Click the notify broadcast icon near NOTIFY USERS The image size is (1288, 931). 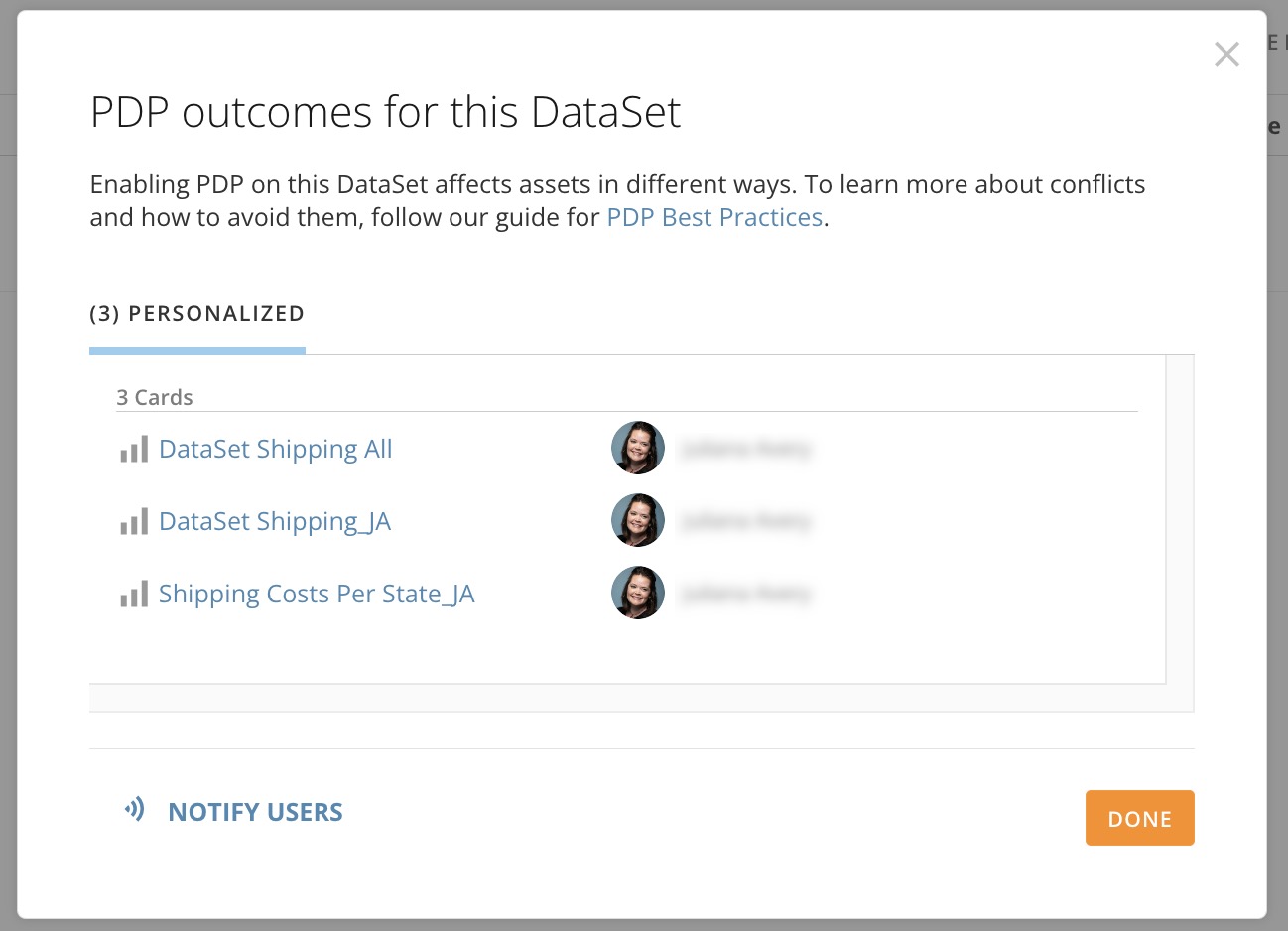click(x=132, y=811)
